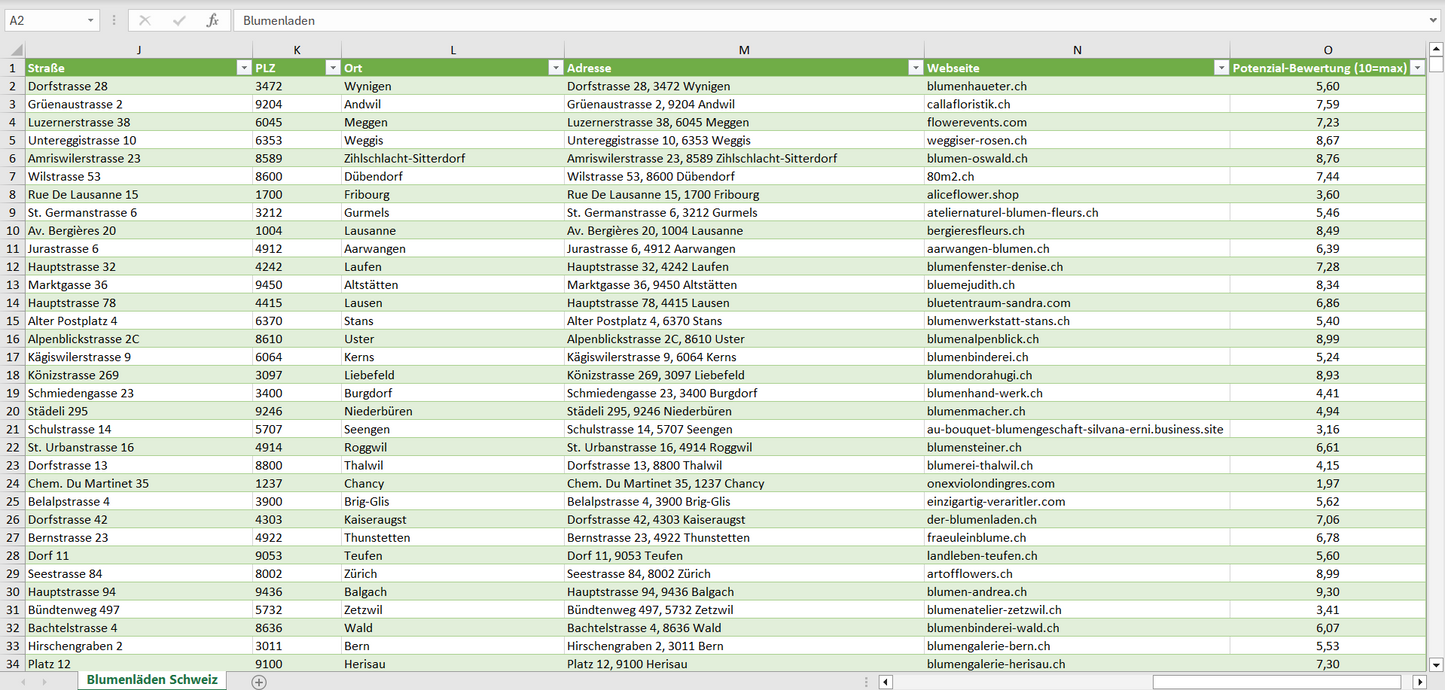Click the horizontal scrollbar right arrow

click(1419, 682)
